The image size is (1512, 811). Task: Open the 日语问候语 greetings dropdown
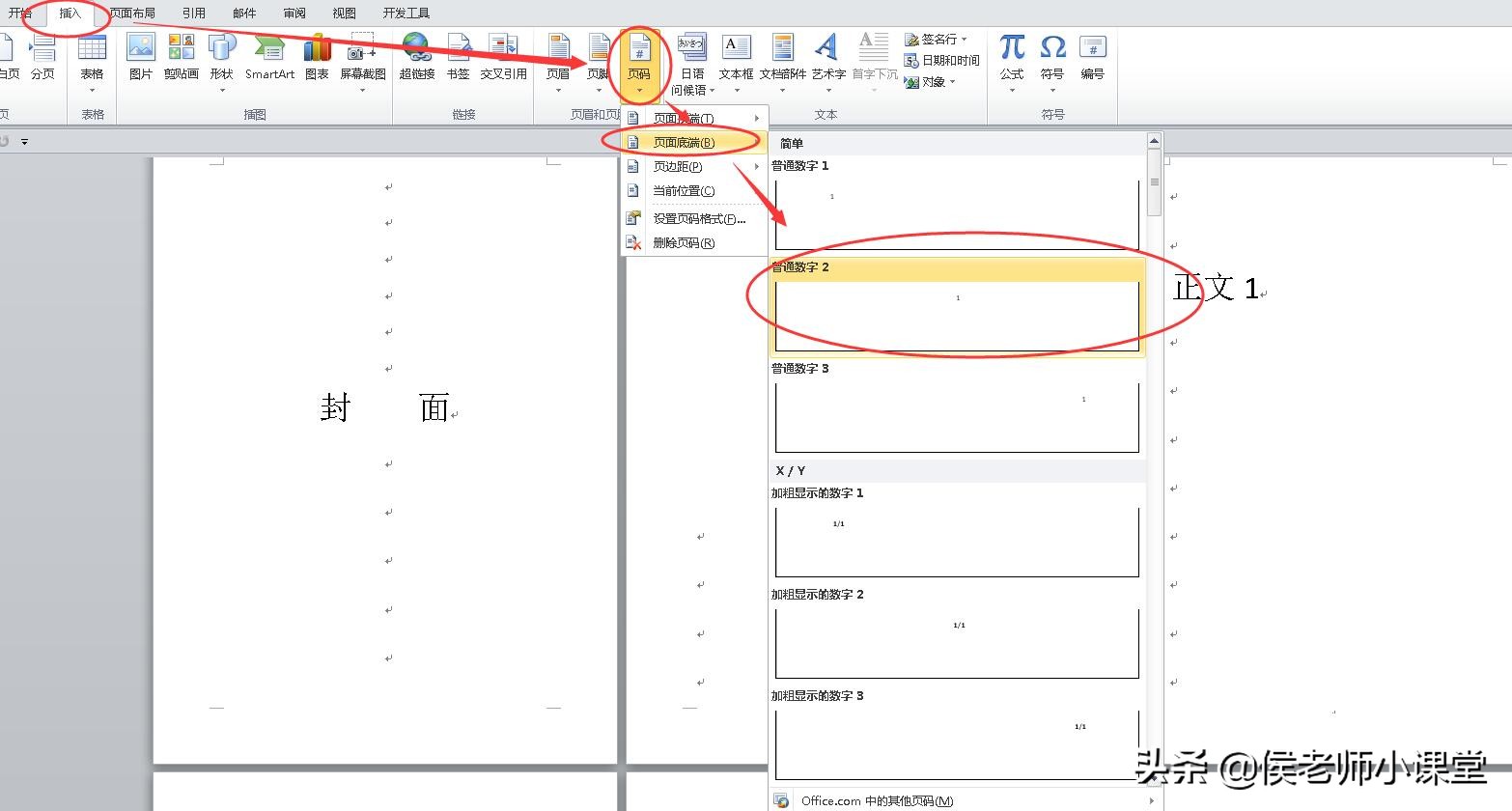[692, 64]
